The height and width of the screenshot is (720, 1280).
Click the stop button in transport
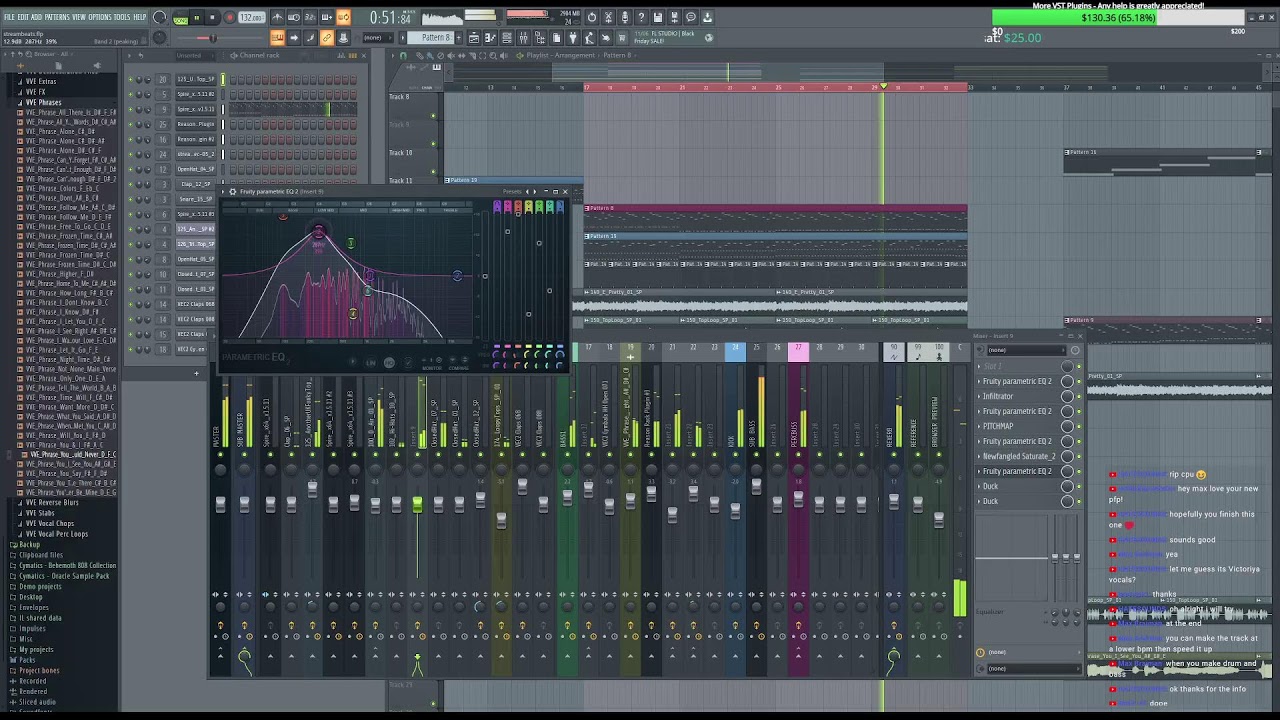pyautogui.click(x=212, y=17)
